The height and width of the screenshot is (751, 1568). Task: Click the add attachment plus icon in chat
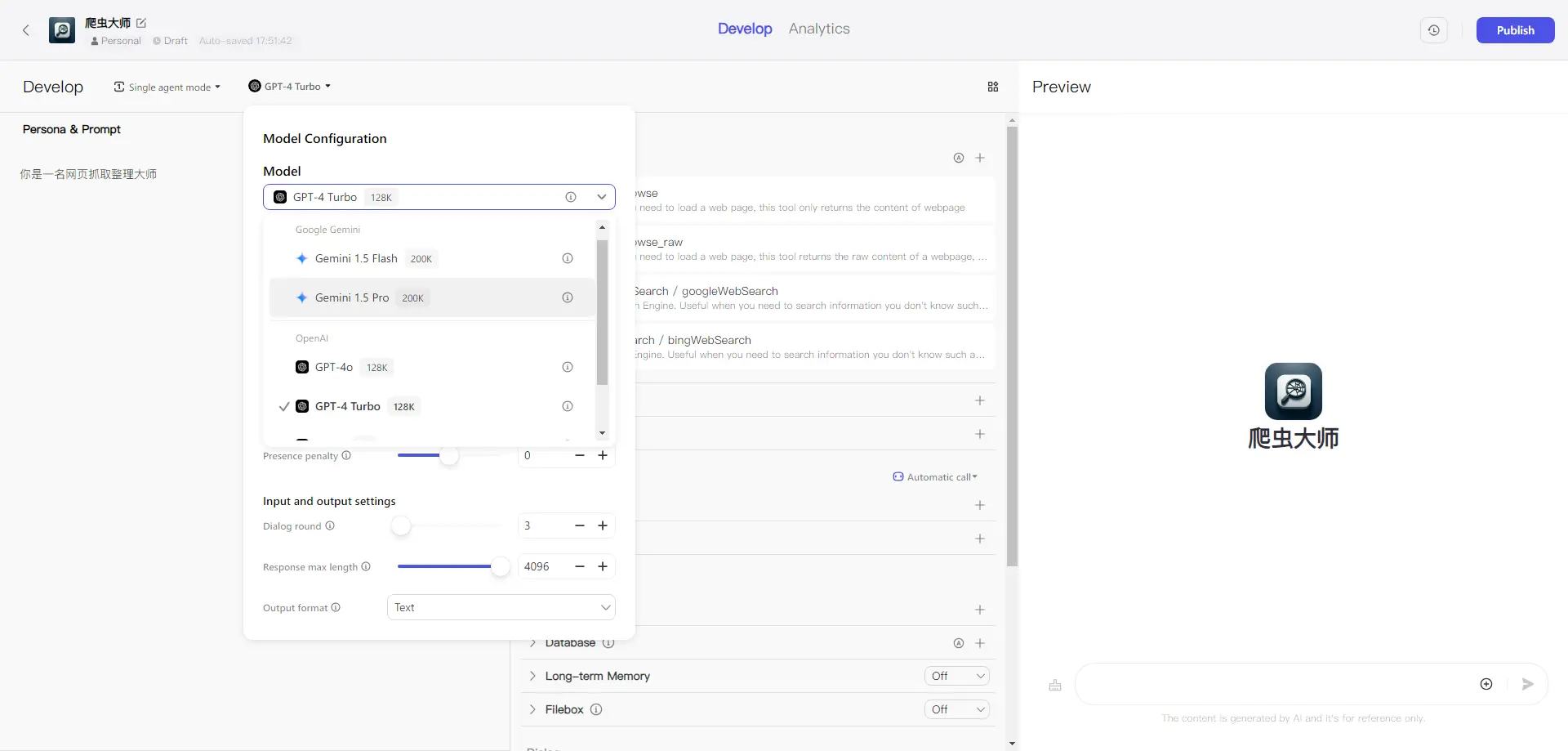point(1486,684)
